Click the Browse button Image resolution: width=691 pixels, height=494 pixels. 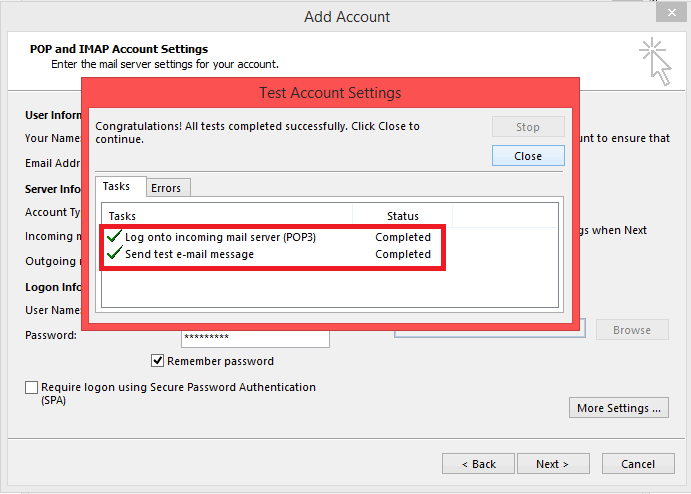(x=632, y=330)
